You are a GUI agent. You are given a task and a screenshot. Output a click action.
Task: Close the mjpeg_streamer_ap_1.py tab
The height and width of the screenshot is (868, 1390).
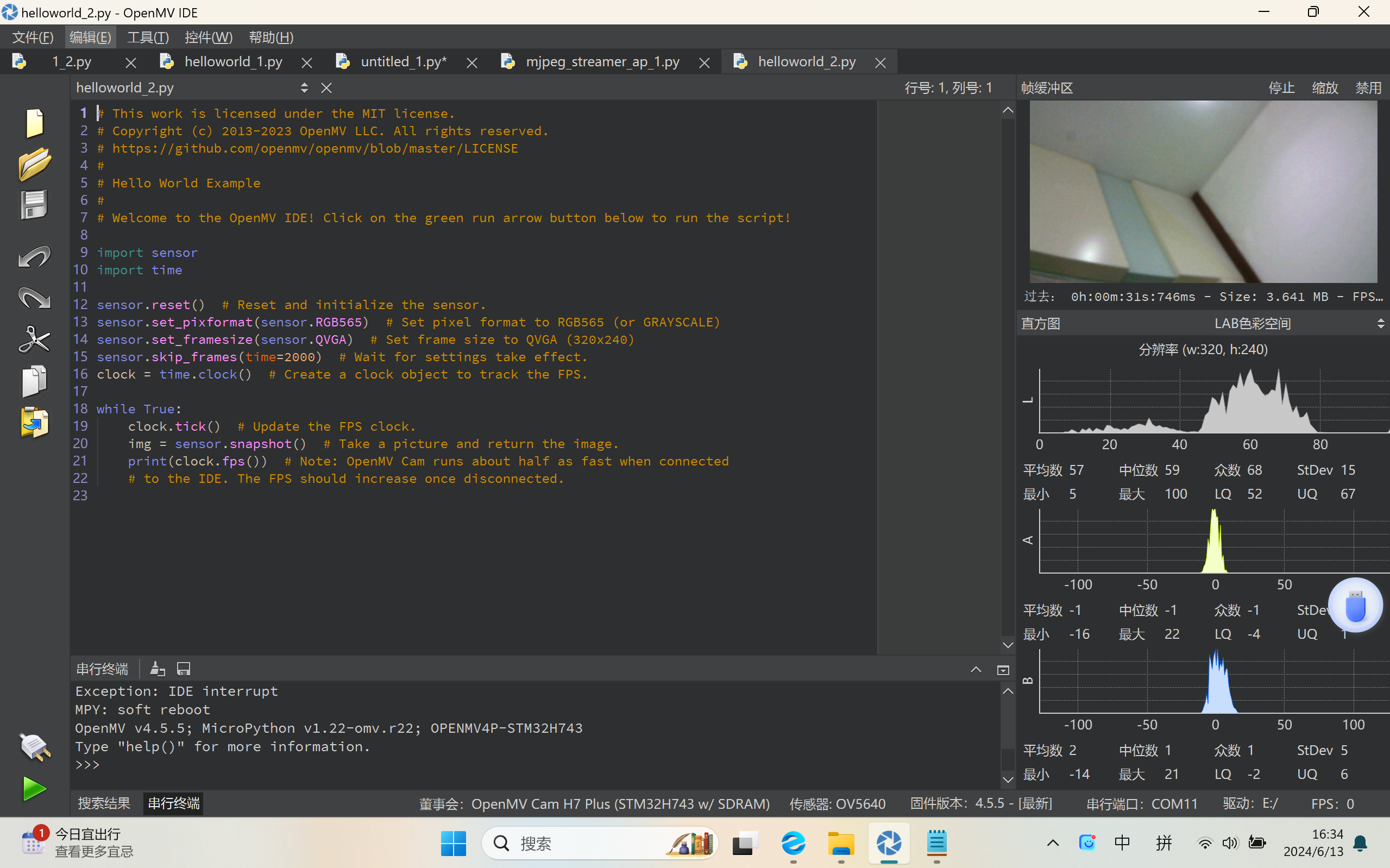coord(704,63)
